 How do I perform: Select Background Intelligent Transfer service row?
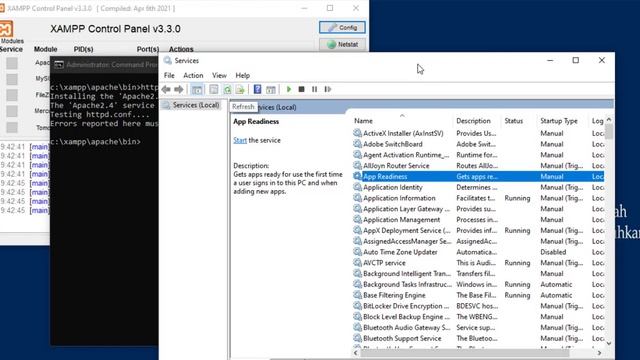pyautogui.click(x=478, y=273)
